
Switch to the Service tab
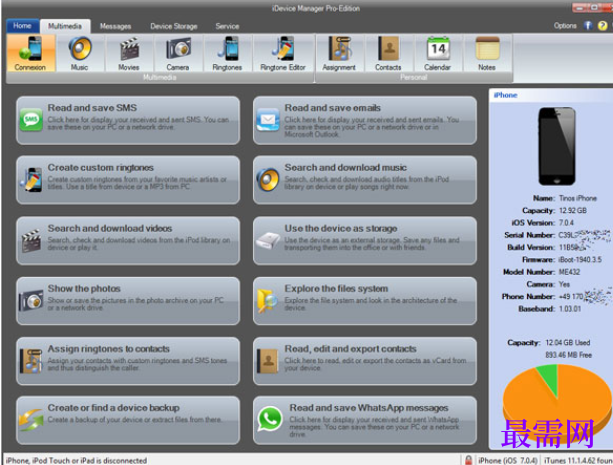tap(227, 26)
